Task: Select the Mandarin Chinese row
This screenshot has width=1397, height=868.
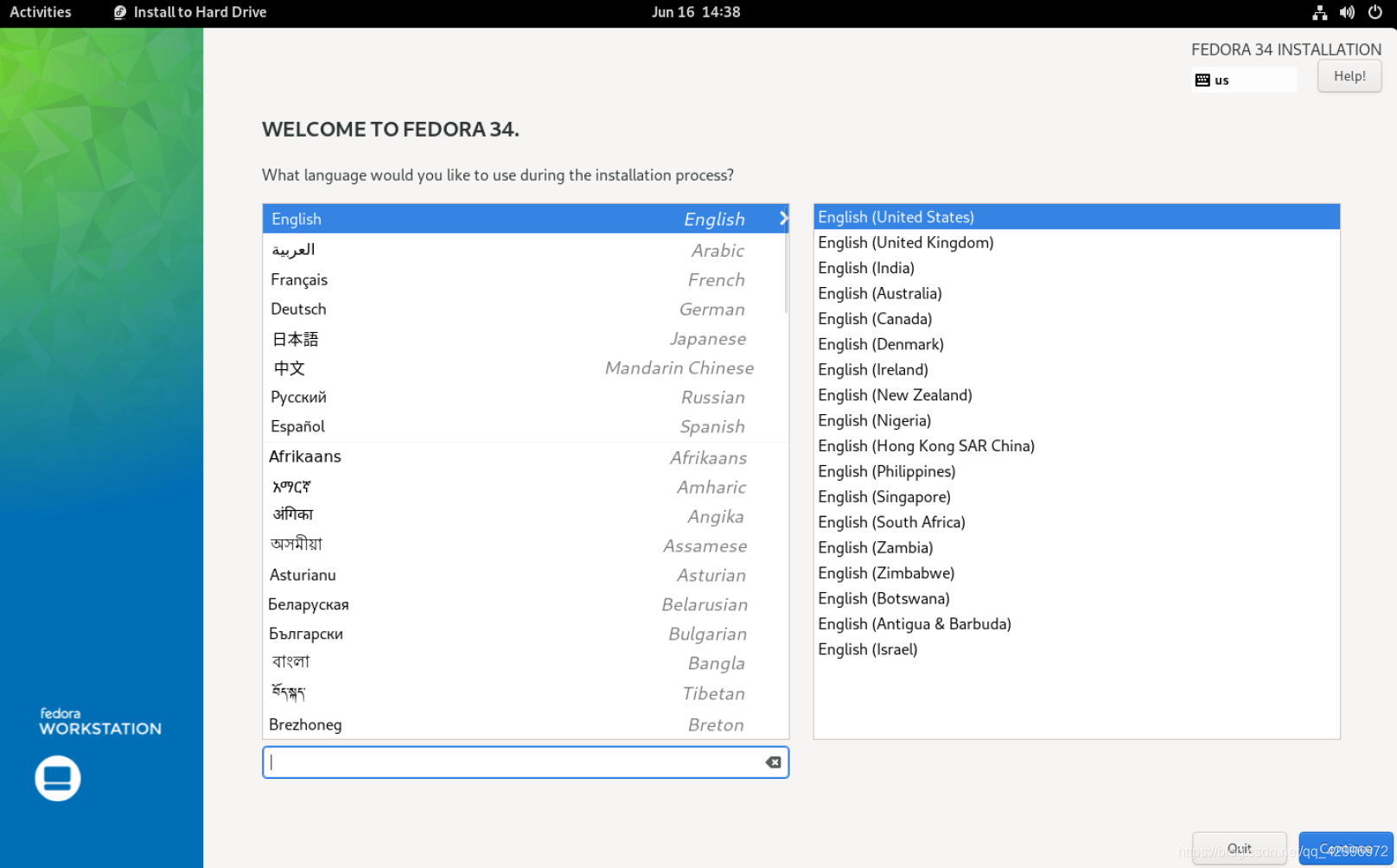Action: coord(526,367)
